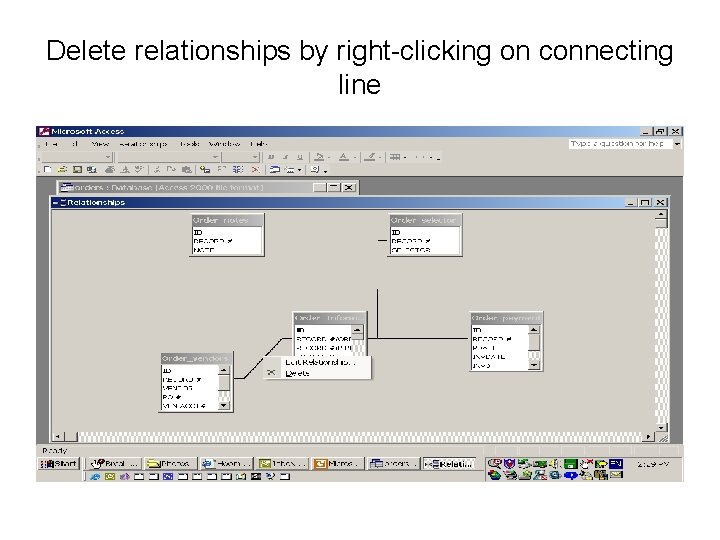Click the Relationships window horizontal scroll right arrow

click(x=648, y=436)
